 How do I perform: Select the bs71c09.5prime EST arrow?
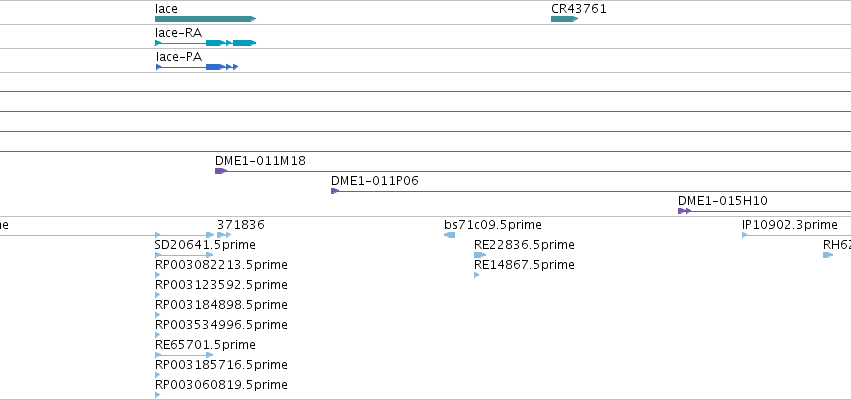(449, 235)
